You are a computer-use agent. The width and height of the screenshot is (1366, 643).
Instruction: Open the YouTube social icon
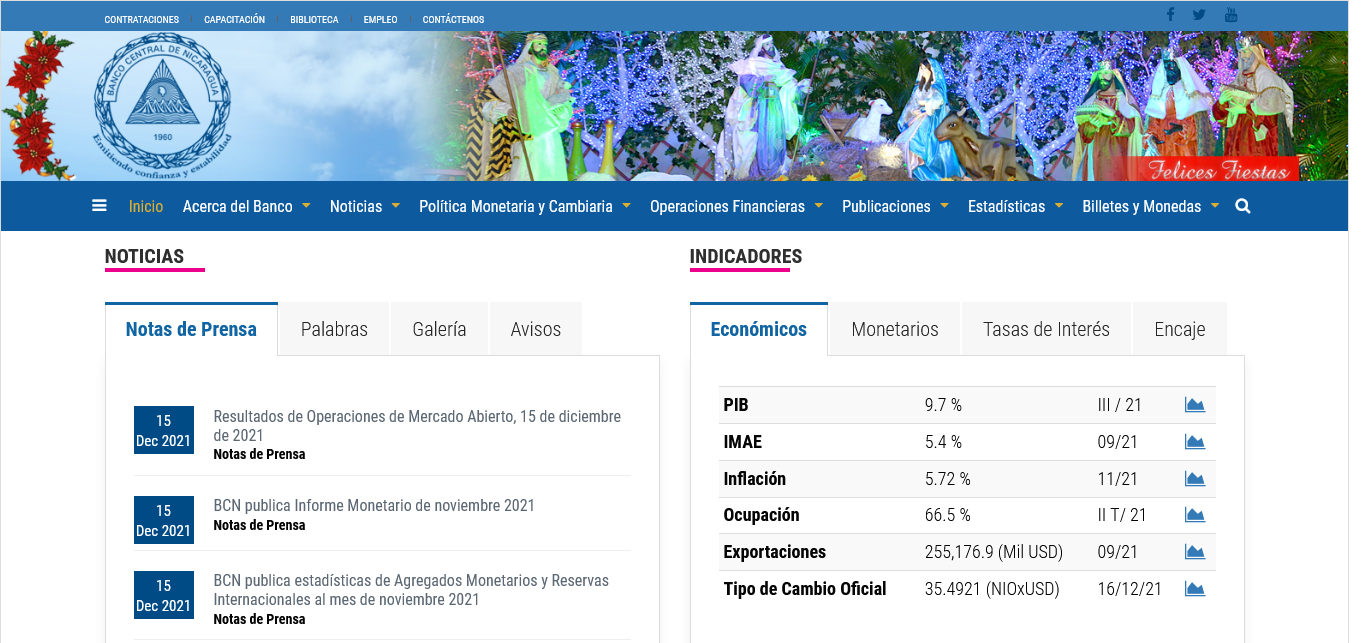tap(1231, 14)
